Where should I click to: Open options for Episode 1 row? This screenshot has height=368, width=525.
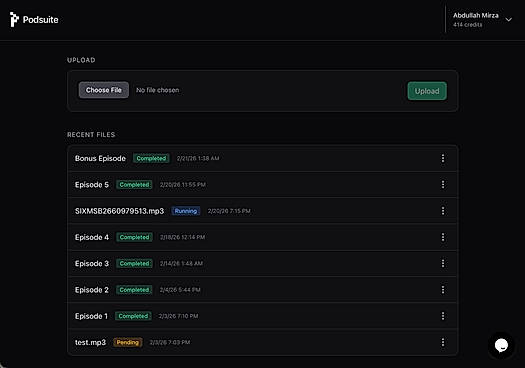(x=443, y=316)
